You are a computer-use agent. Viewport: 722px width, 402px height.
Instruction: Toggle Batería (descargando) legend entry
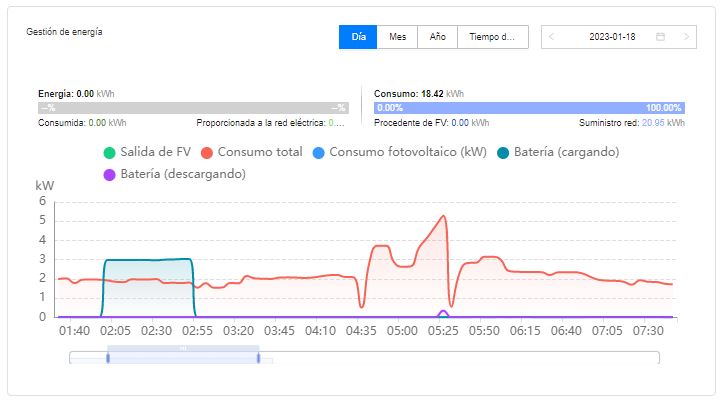[x=175, y=174]
